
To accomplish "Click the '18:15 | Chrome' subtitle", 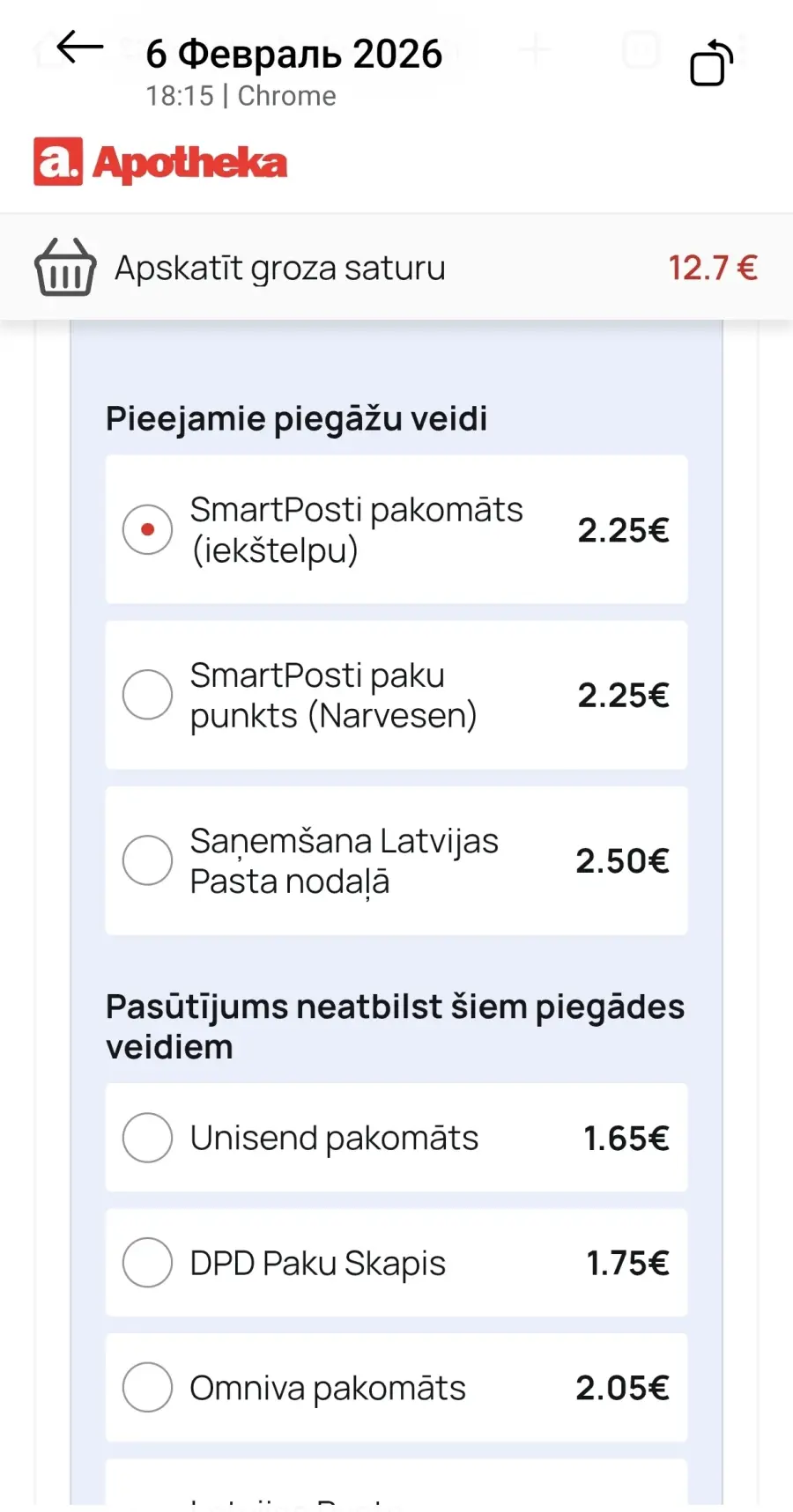I will (x=241, y=96).
